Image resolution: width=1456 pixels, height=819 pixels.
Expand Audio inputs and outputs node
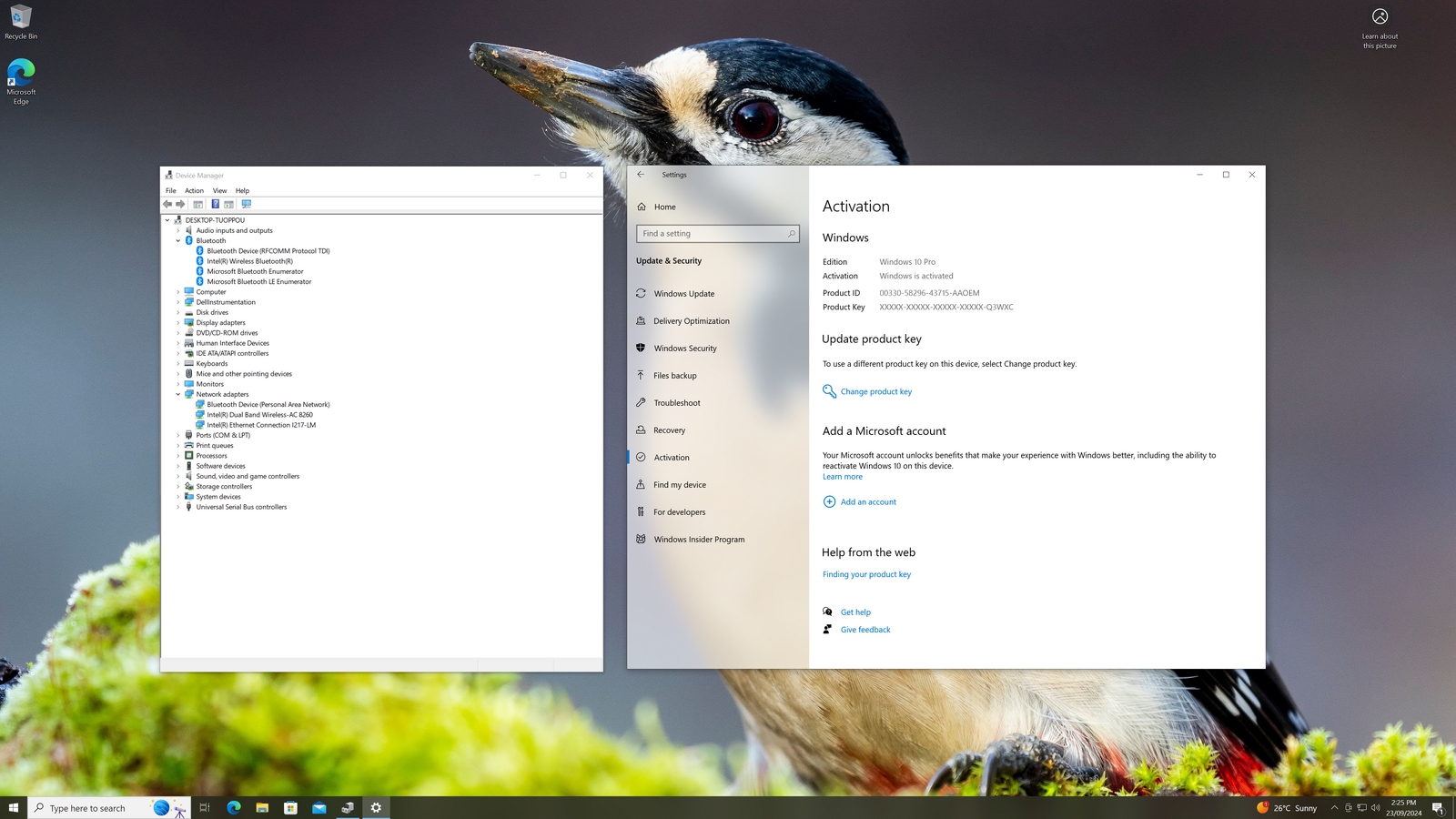tap(178, 230)
